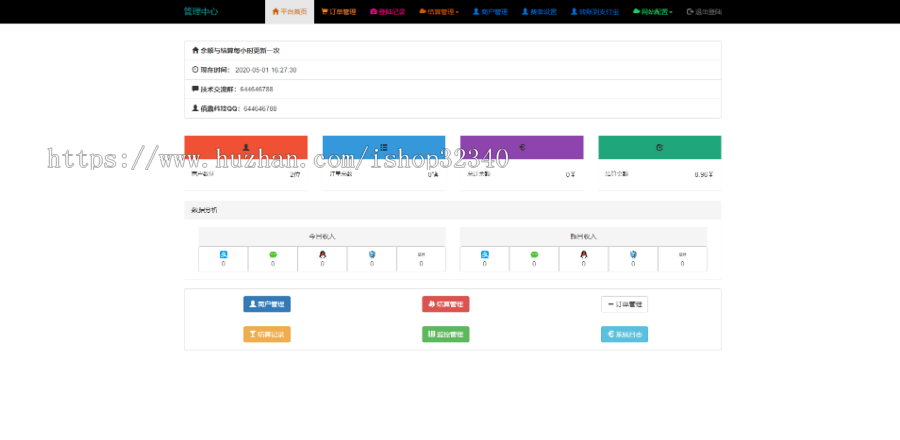Click the blue shield icon under 今日收入
The width and height of the screenshot is (900, 440).
click(x=372, y=254)
